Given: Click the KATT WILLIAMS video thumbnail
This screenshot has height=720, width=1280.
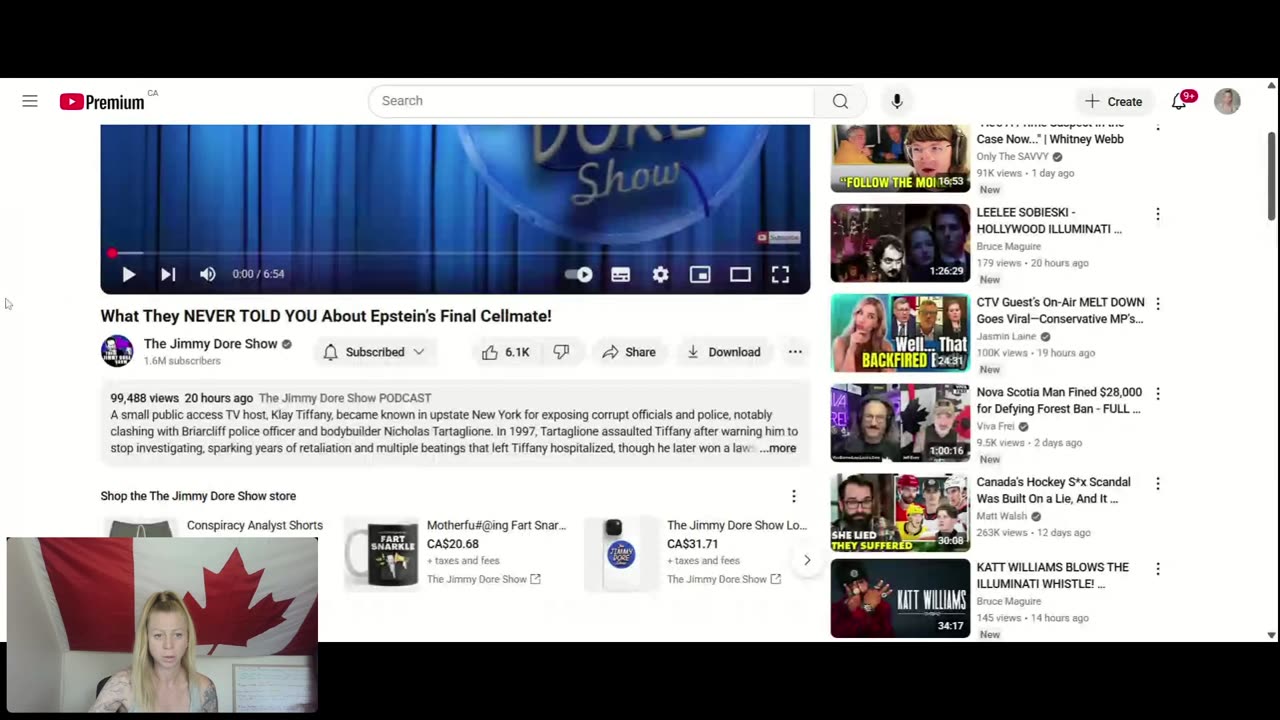Looking at the screenshot, I should (x=900, y=598).
